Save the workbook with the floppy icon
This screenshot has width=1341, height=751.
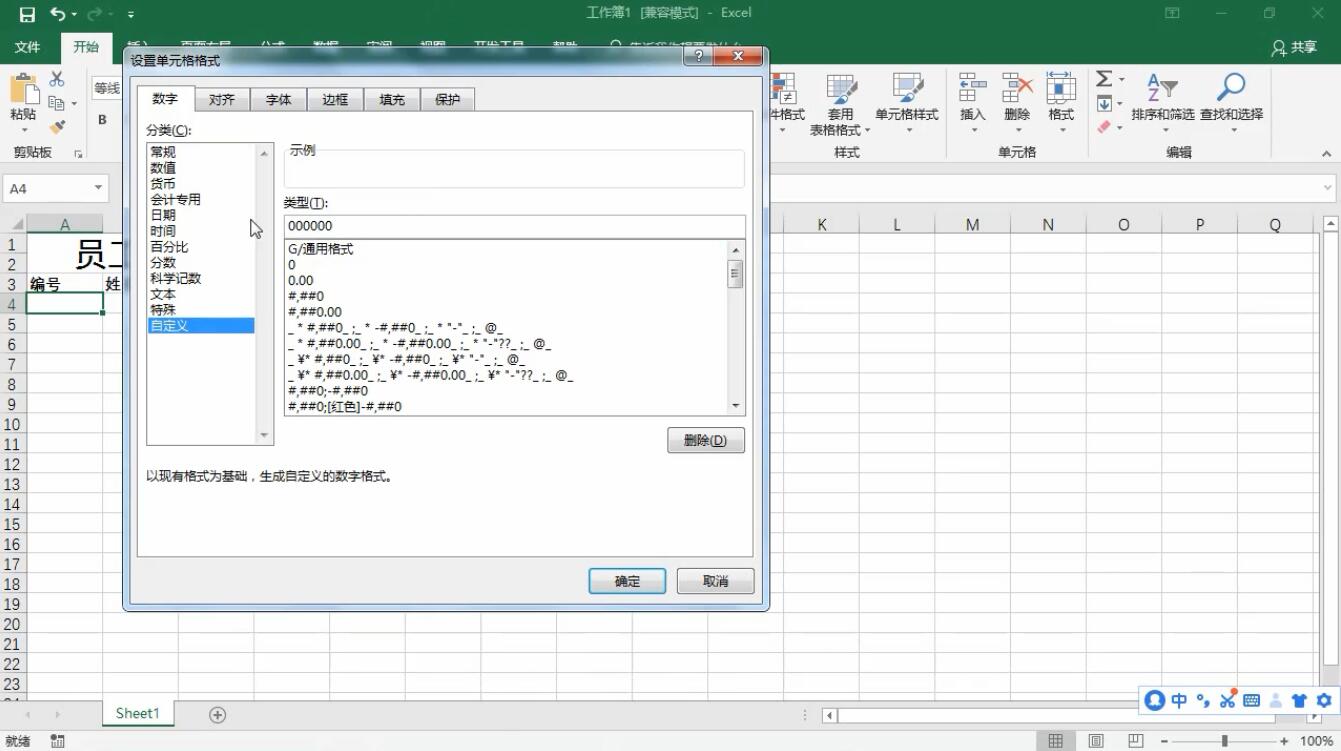[27, 14]
